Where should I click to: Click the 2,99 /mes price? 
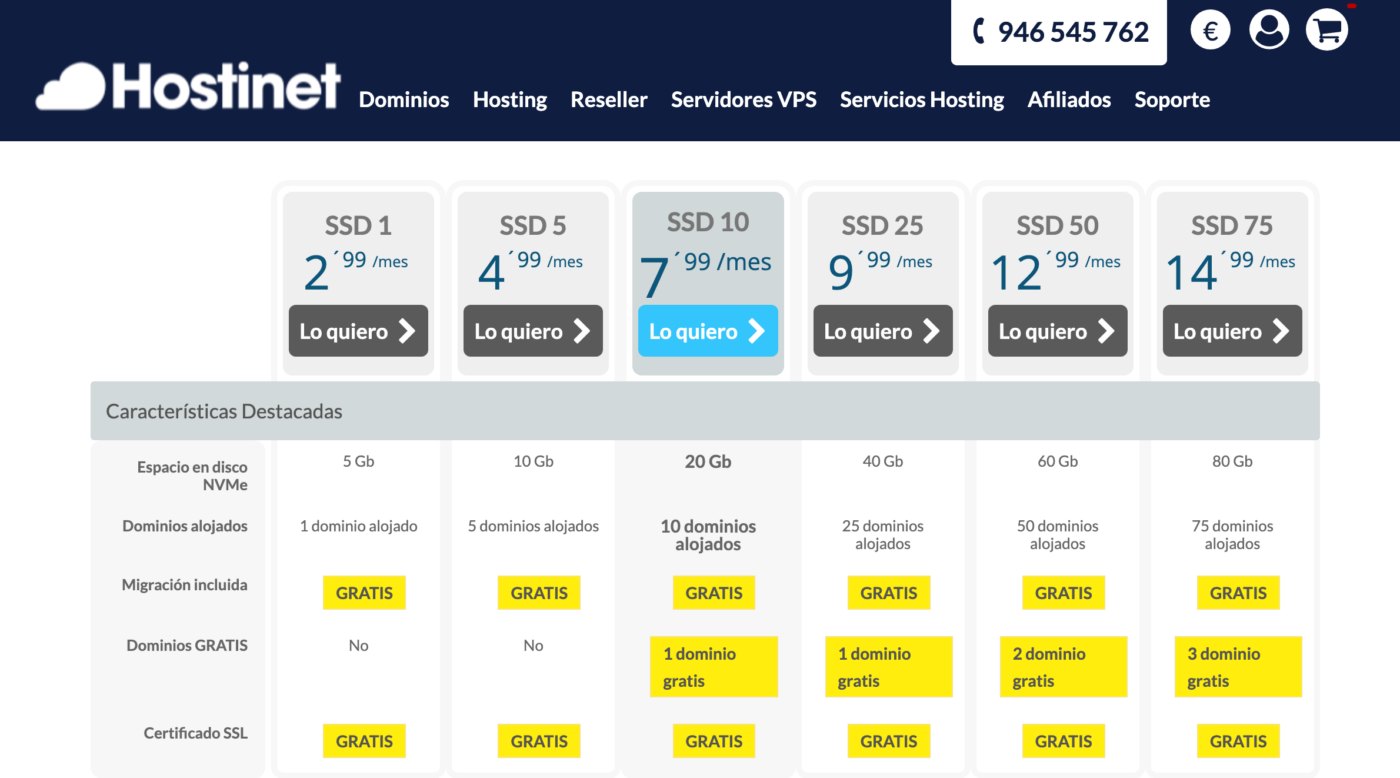[356, 272]
